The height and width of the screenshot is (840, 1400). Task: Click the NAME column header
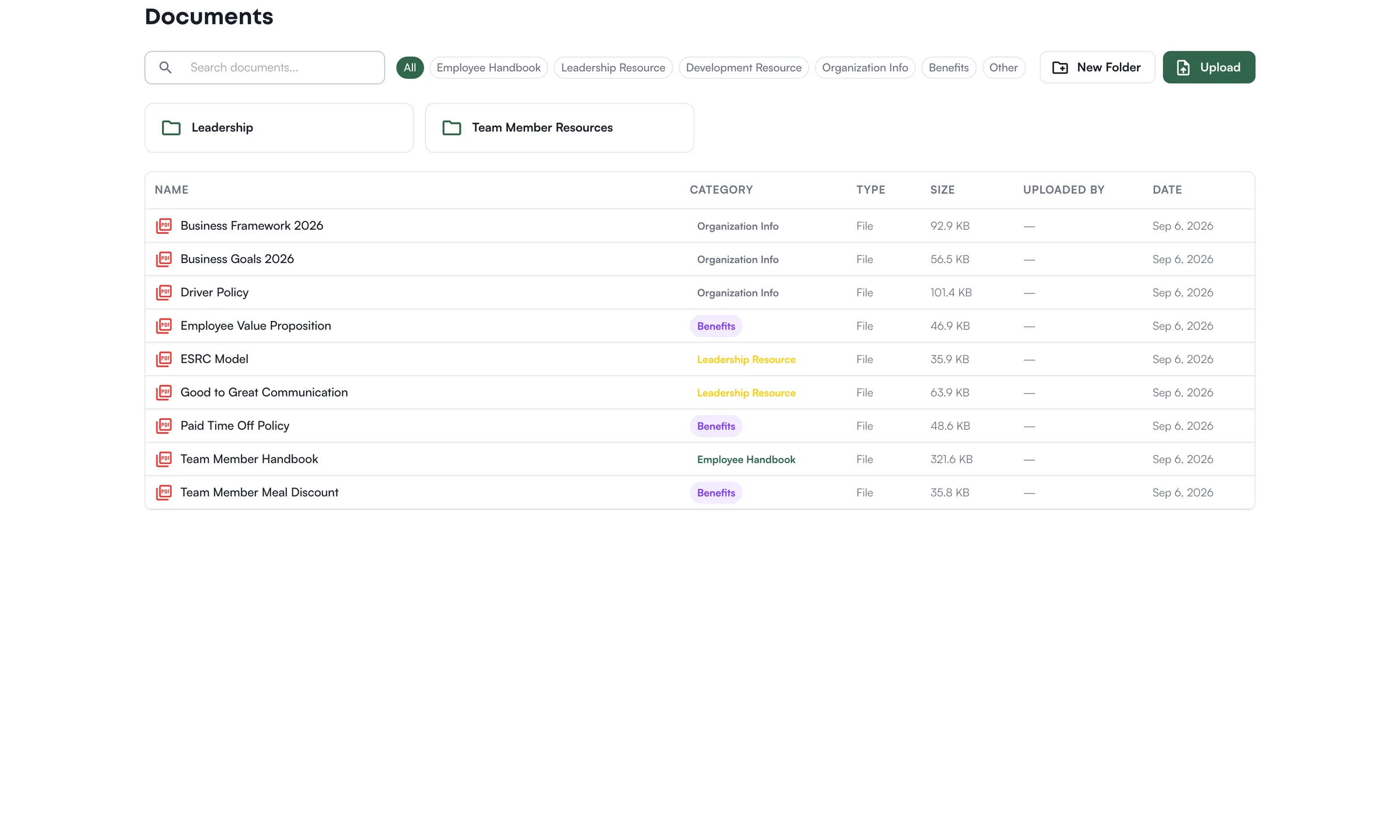[x=171, y=190]
